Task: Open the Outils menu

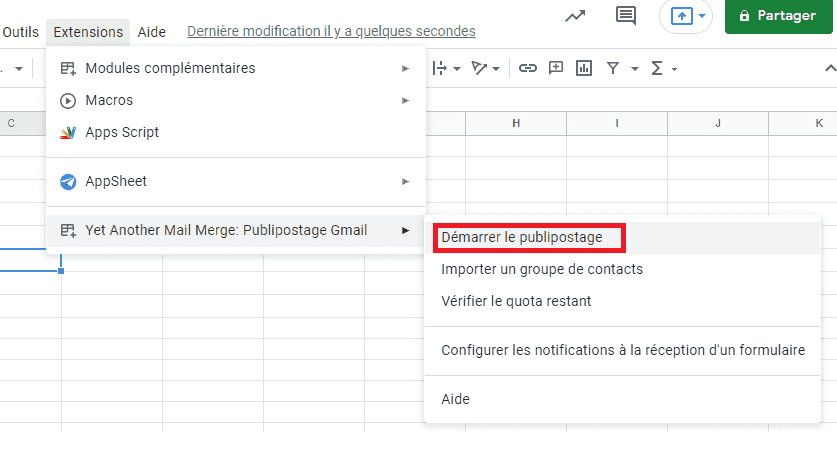Action: click(20, 32)
